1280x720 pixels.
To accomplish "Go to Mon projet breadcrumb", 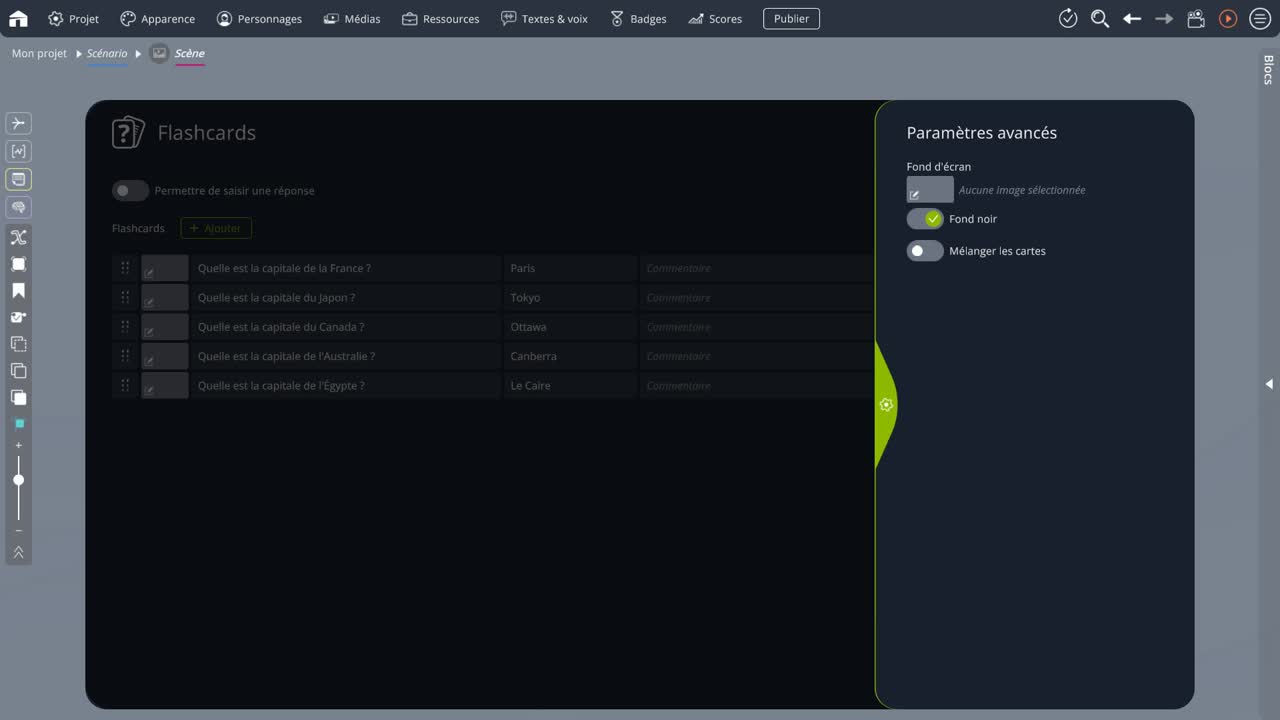I will coord(39,53).
